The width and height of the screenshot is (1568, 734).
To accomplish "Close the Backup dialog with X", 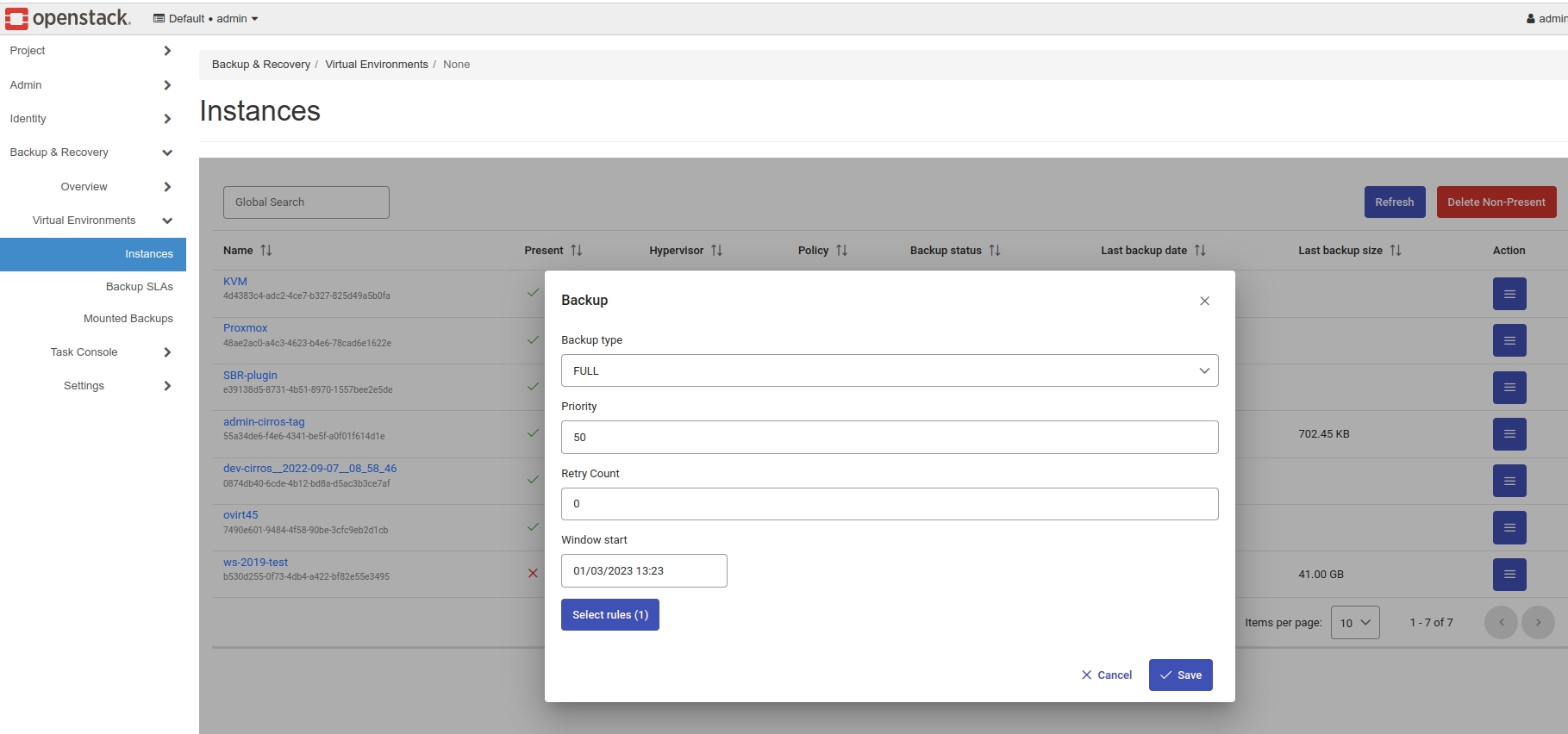I will [1204, 301].
